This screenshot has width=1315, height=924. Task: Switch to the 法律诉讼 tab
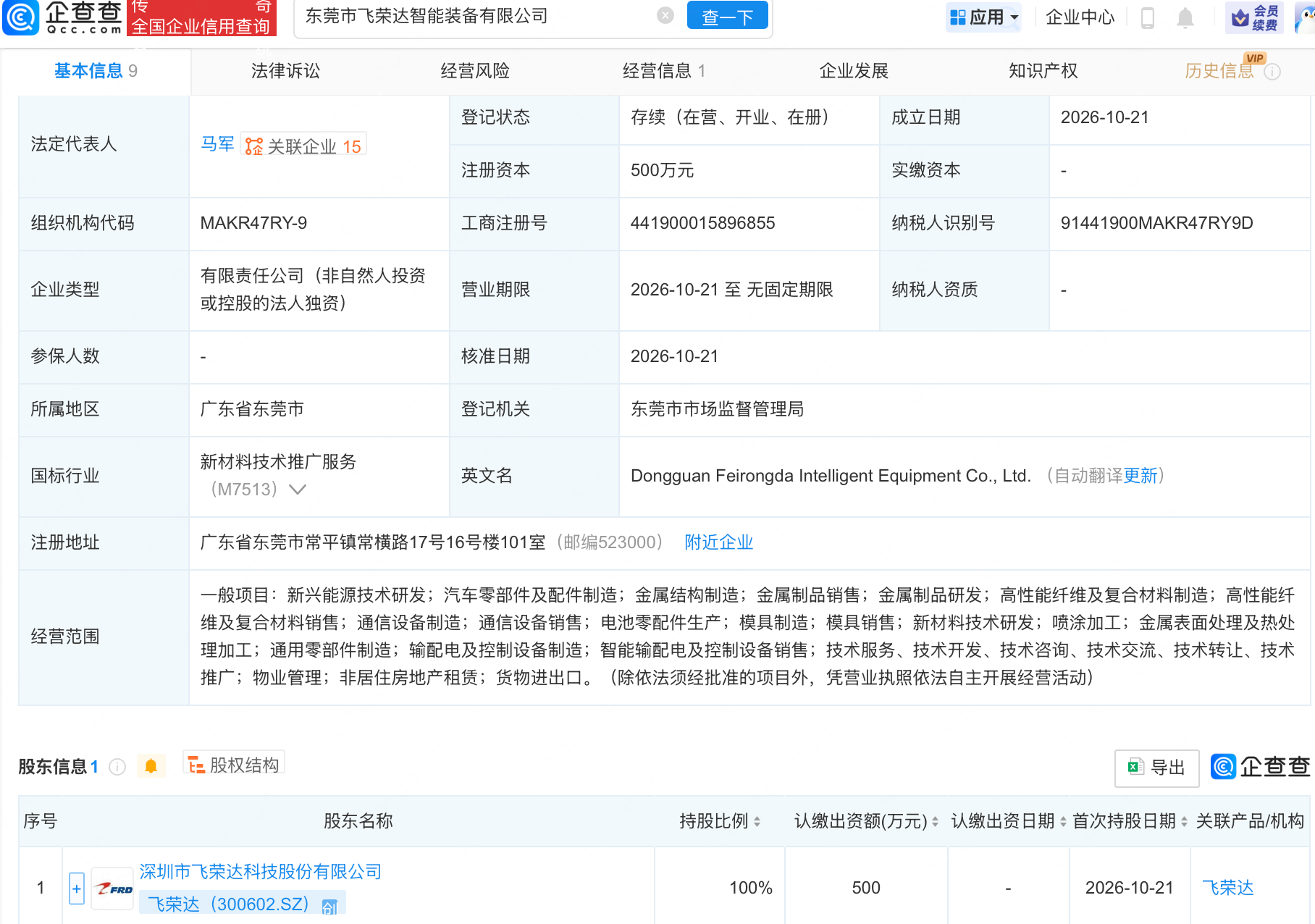click(x=285, y=71)
